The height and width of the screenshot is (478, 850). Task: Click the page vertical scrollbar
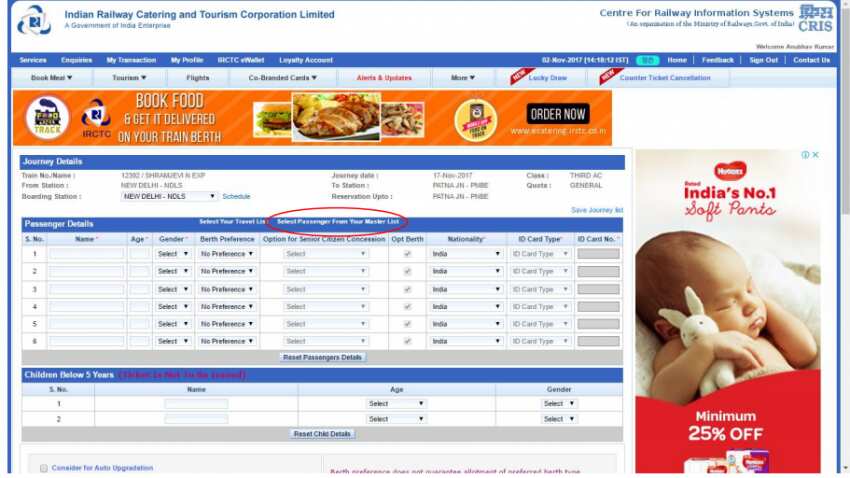click(x=845, y=238)
